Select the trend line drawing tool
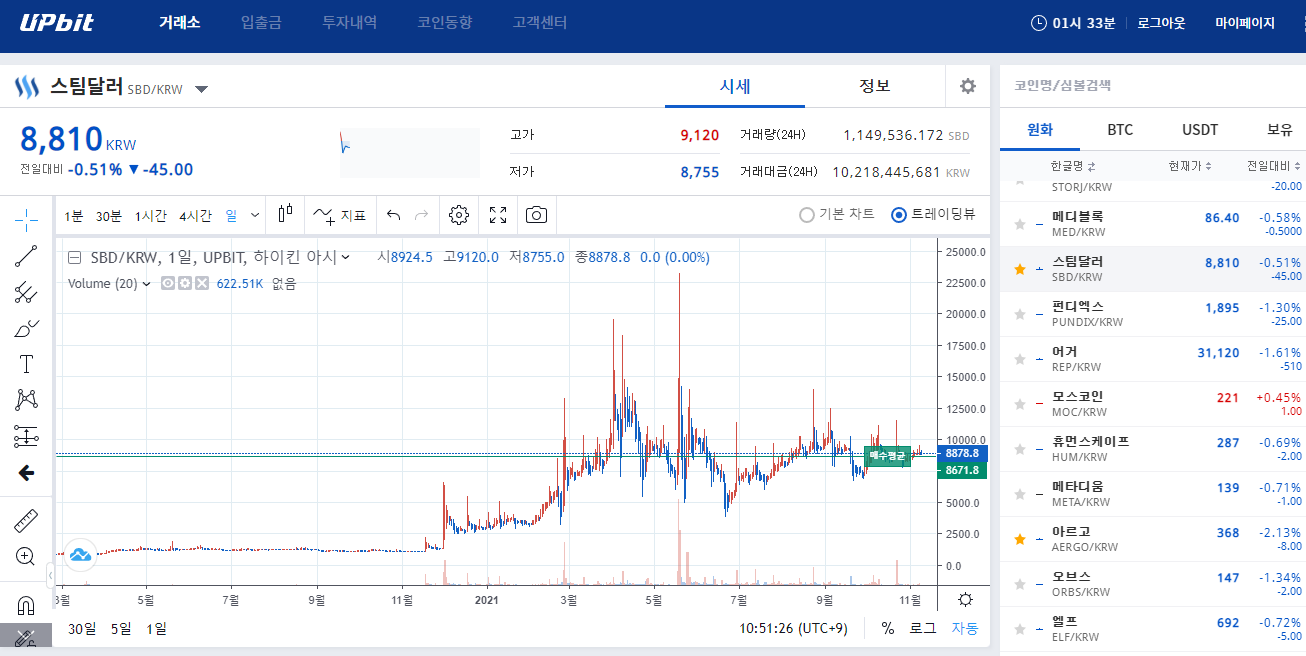This screenshot has width=1306, height=656. pos(26,256)
